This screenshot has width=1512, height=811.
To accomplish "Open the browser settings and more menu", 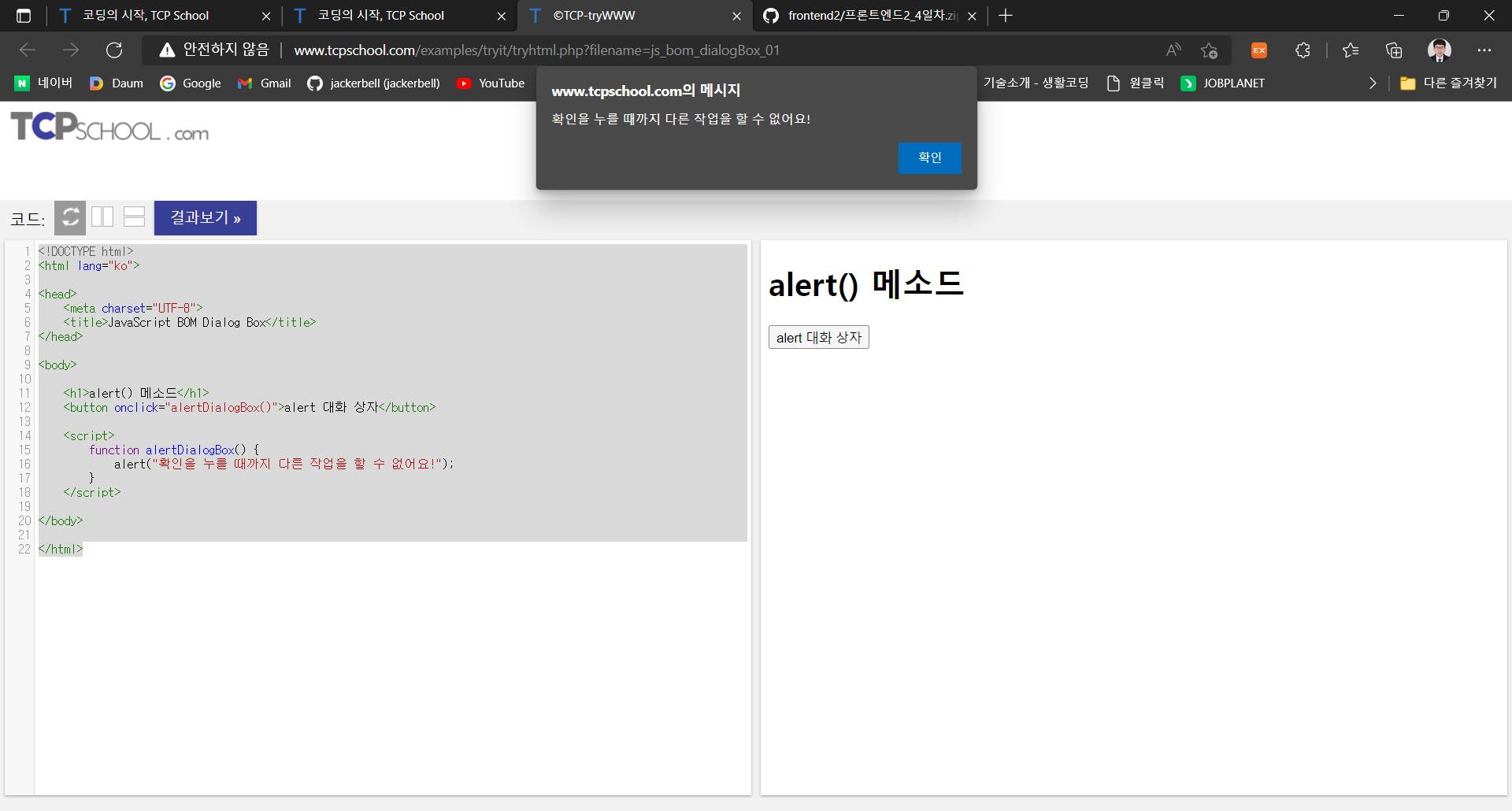I will [1484, 50].
